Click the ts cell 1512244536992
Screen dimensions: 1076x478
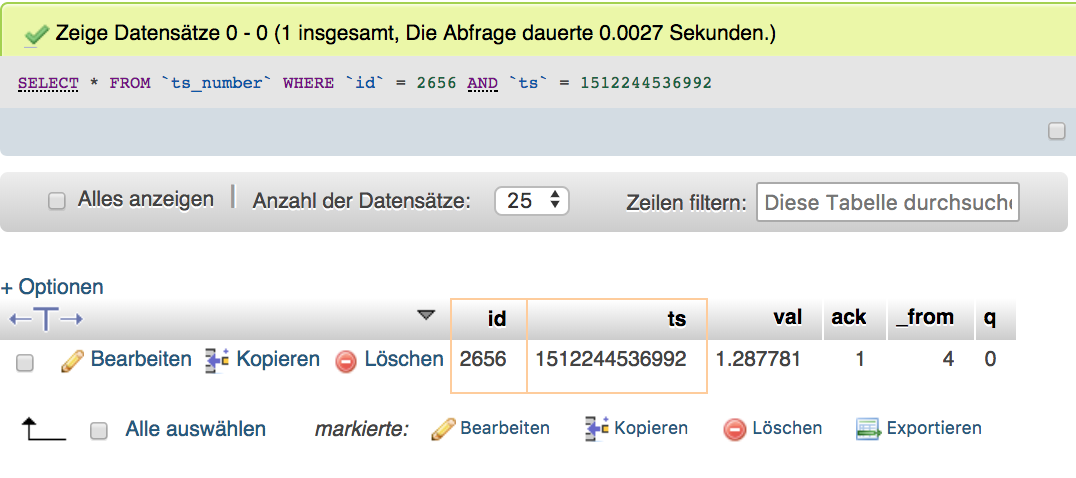[611, 359]
